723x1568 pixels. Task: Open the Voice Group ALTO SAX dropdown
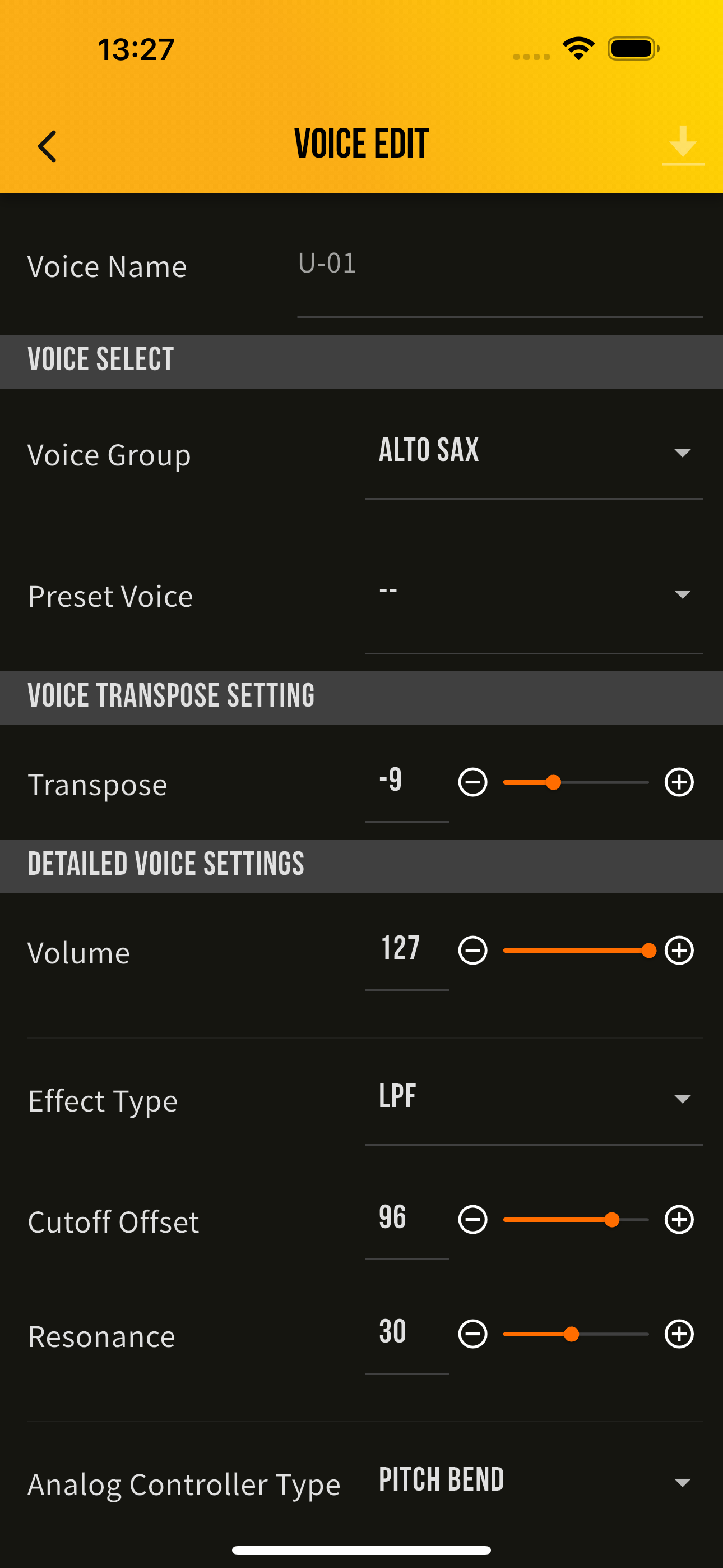click(x=534, y=453)
